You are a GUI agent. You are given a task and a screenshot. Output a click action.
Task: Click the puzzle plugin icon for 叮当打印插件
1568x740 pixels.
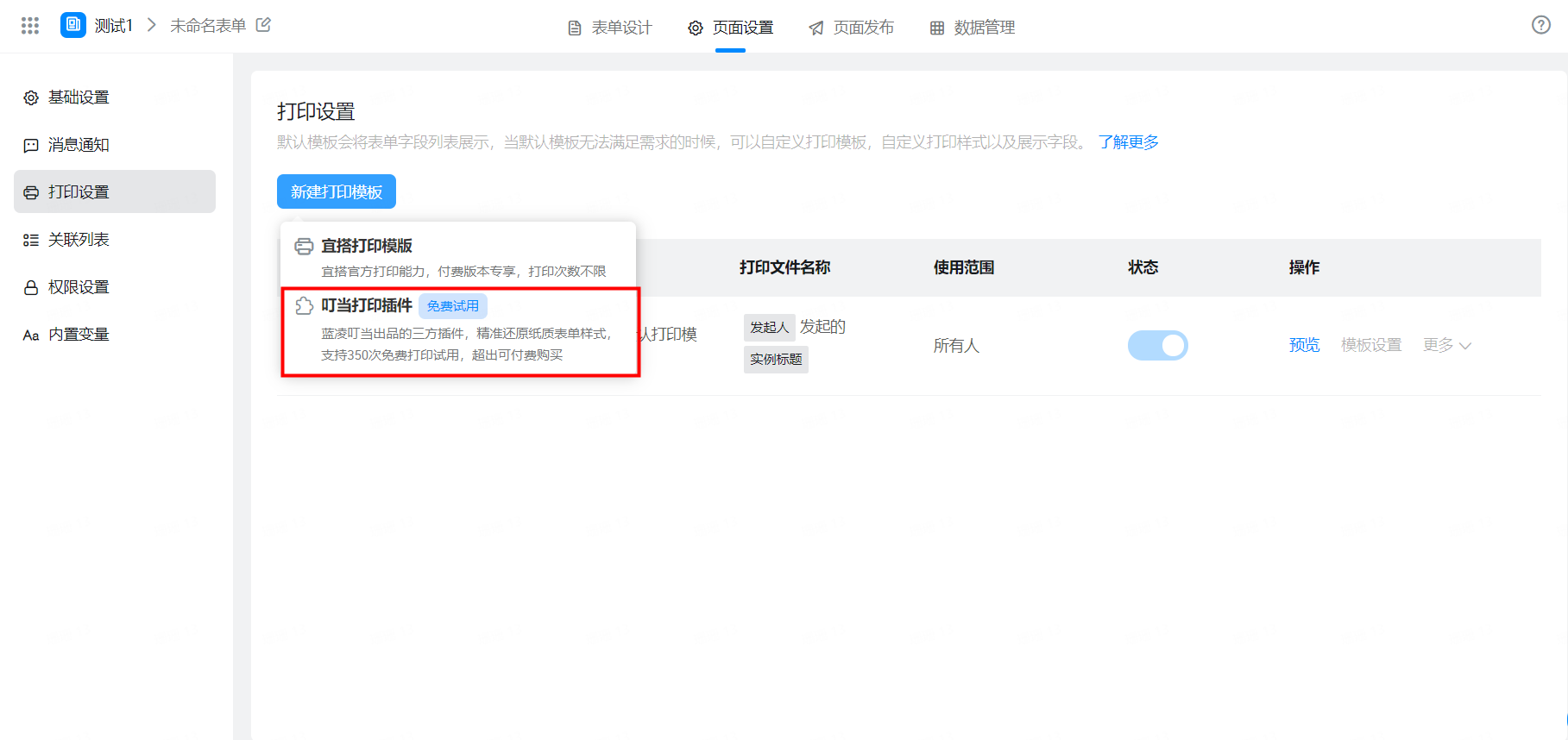pyautogui.click(x=305, y=306)
